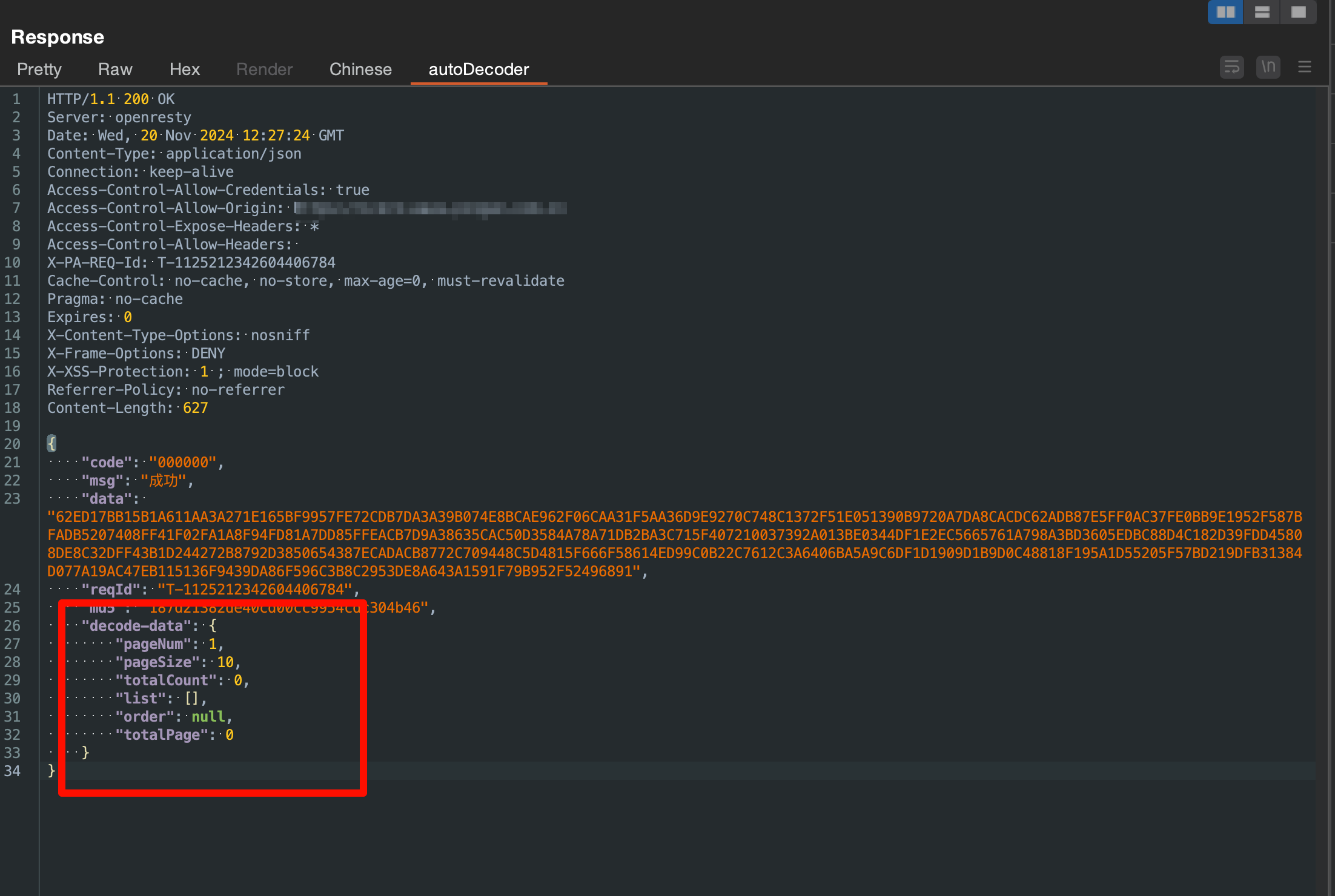Screen dimensions: 1335x896
Task: Click the X-PA-REQ-Id header value
Action: click(x=247, y=262)
